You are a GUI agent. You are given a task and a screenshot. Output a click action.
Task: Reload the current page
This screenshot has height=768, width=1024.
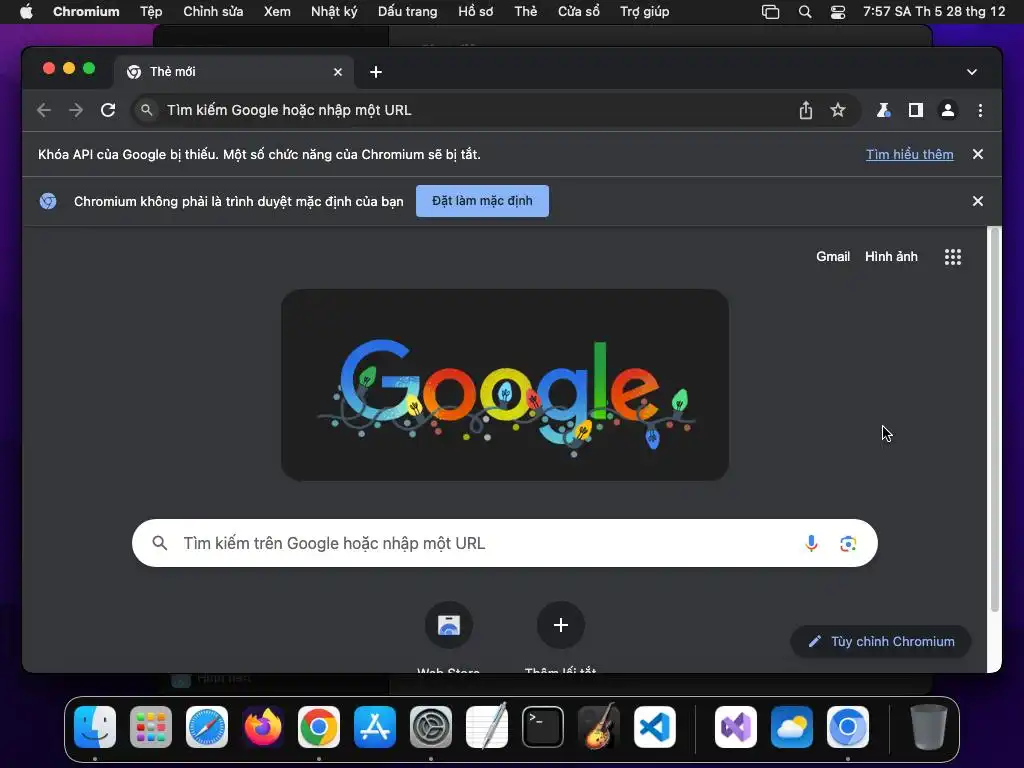point(108,110)
